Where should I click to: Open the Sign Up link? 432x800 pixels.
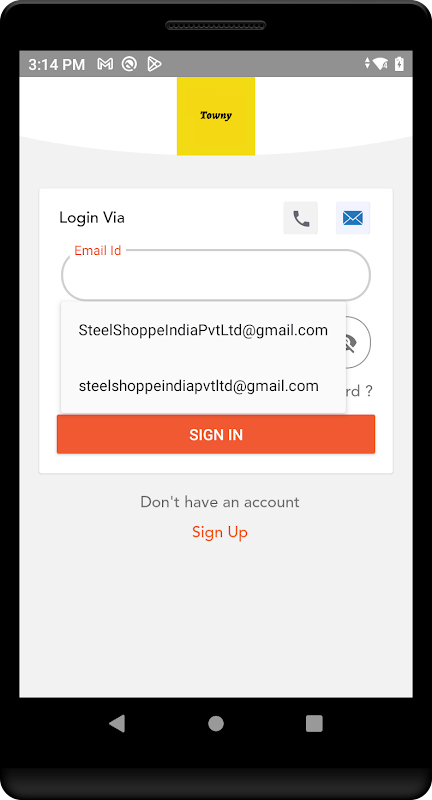pyautogui.click(x=220, y=532)
